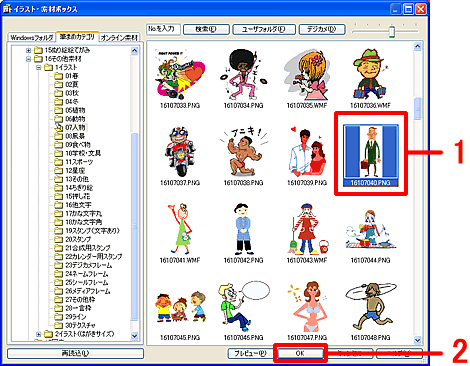
Task: Open the 15押し花 folder icon
Action: click(x=58, y=196)
